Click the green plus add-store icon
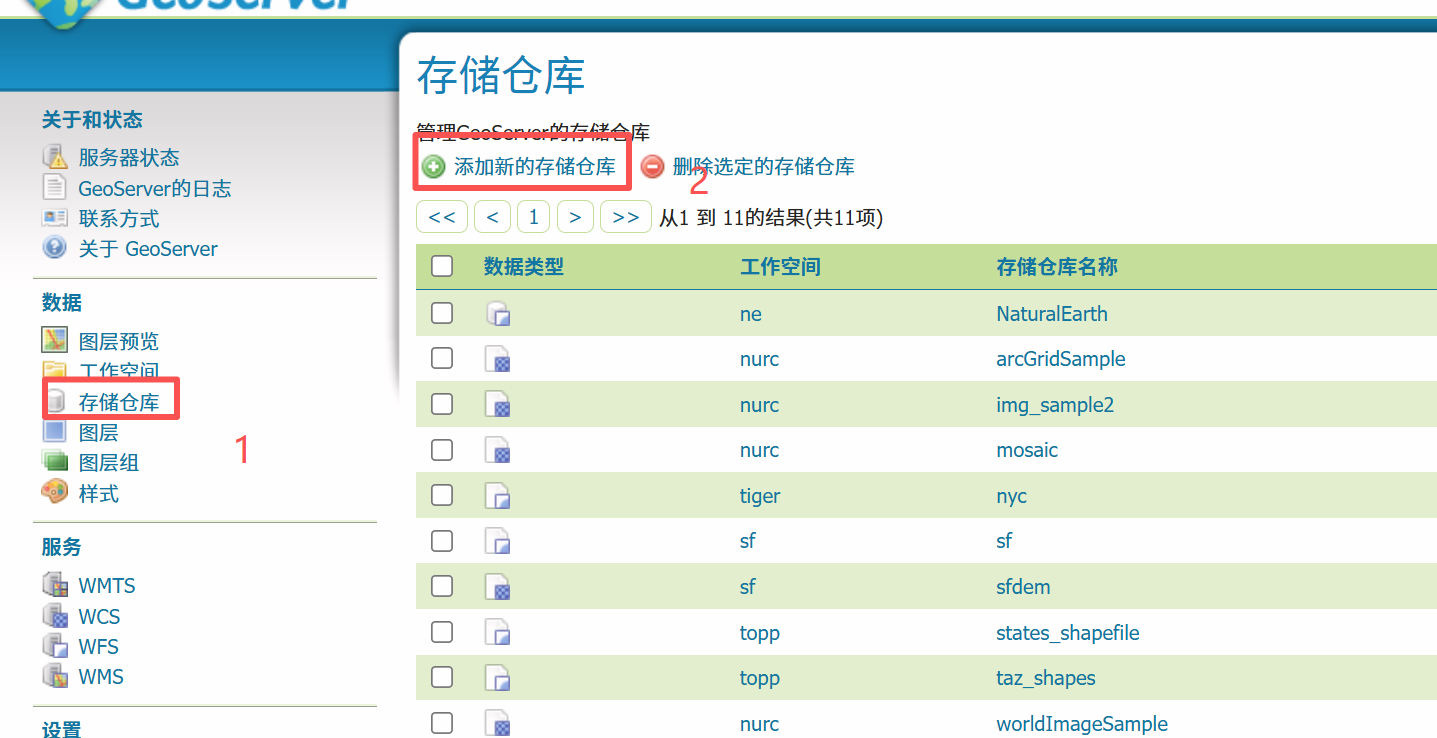Screen dimensions: 1437x738 tap(433, 167)
